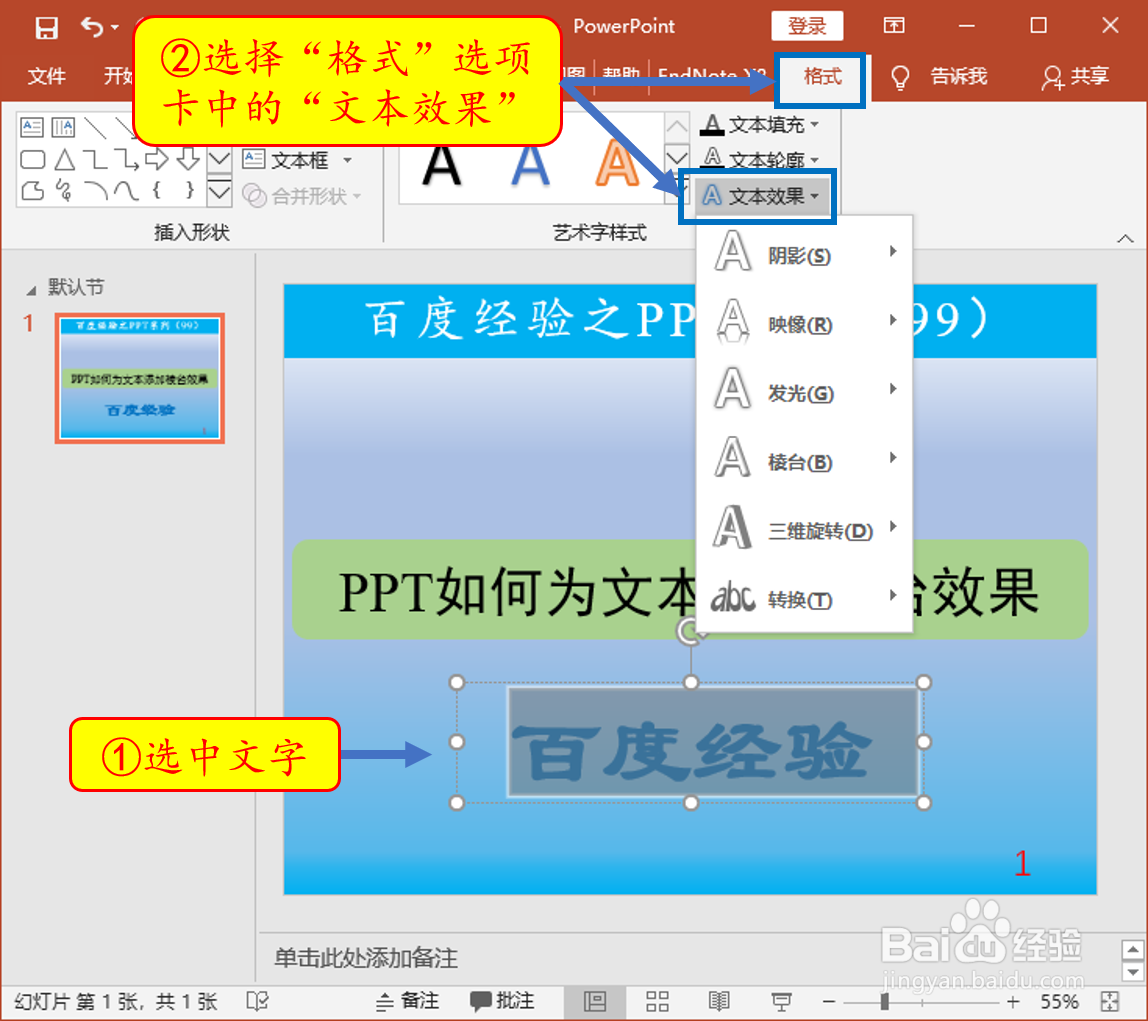Expand the full shapes gallery
1148x1021 pixels.
pos(220,192)
